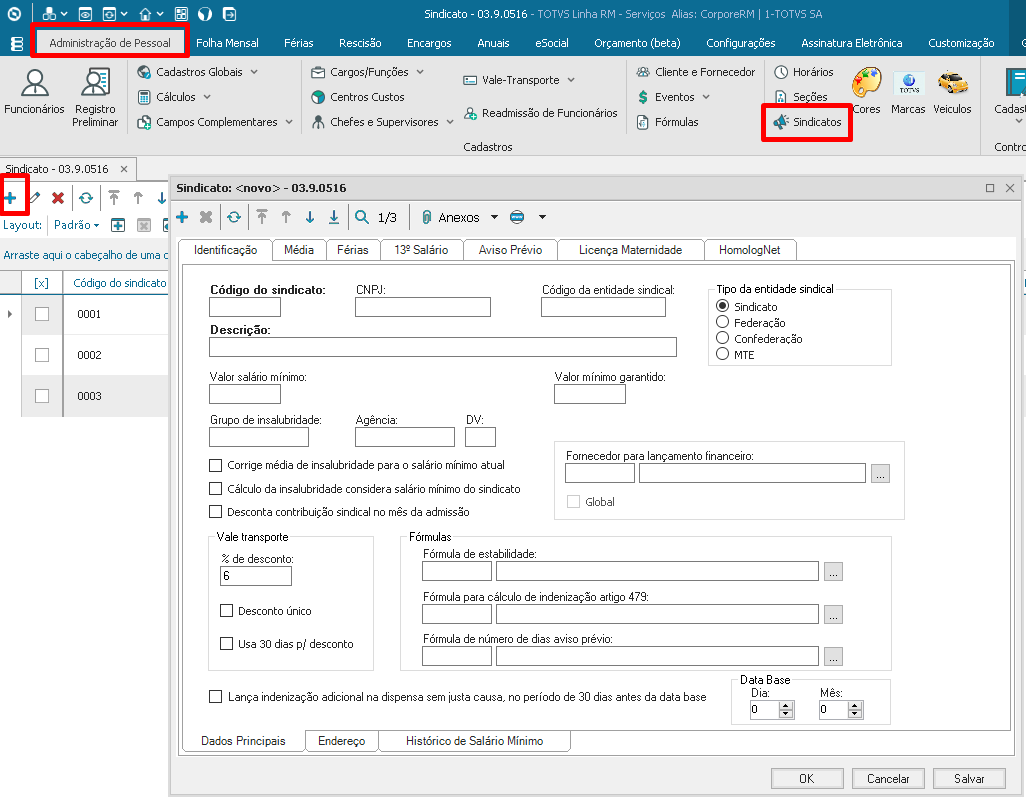Open the Férias tab in dialog
The width and height of the screenshot is (1026, 800).
[x=353, y=250]
